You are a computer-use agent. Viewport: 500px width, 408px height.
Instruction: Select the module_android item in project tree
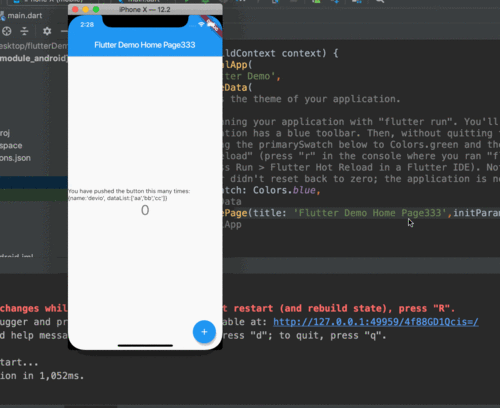point(33,58)
